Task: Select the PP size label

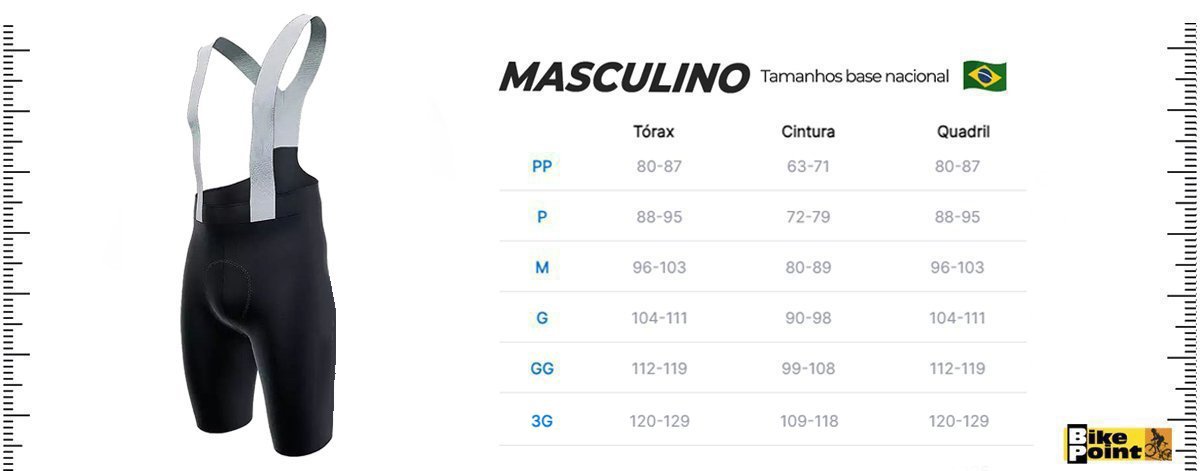Action: pos(542,166)
